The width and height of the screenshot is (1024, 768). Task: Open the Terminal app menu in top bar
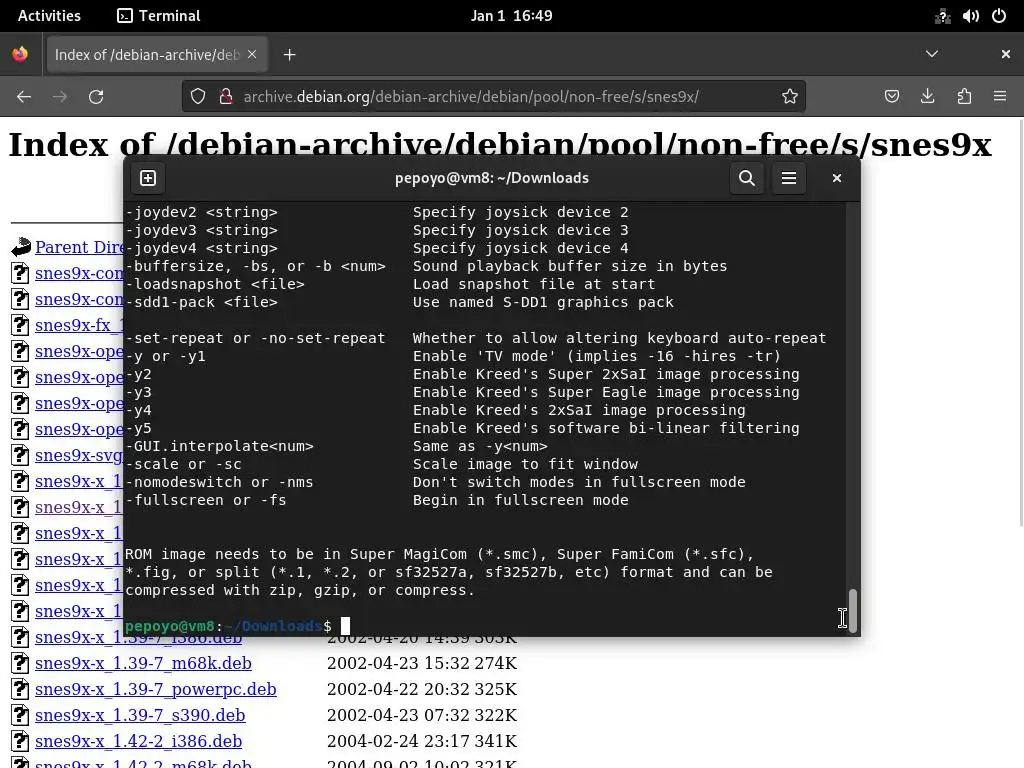coord(159,16)
